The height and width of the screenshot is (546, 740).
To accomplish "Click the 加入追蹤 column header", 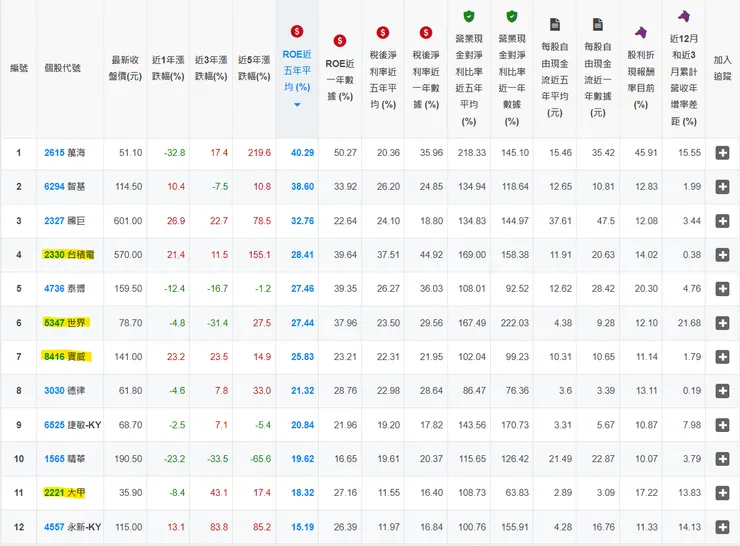I will pos(722,68).
